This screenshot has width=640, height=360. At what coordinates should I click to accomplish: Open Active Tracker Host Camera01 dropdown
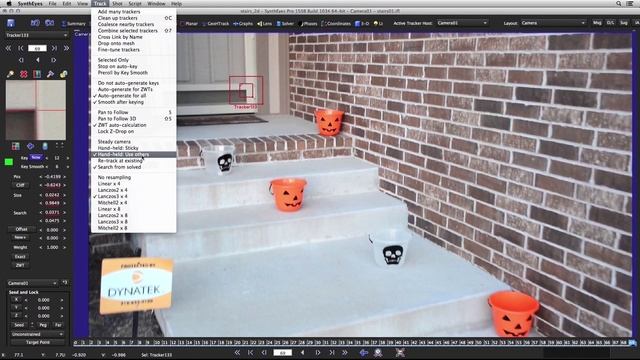click(x=462, y=23)
